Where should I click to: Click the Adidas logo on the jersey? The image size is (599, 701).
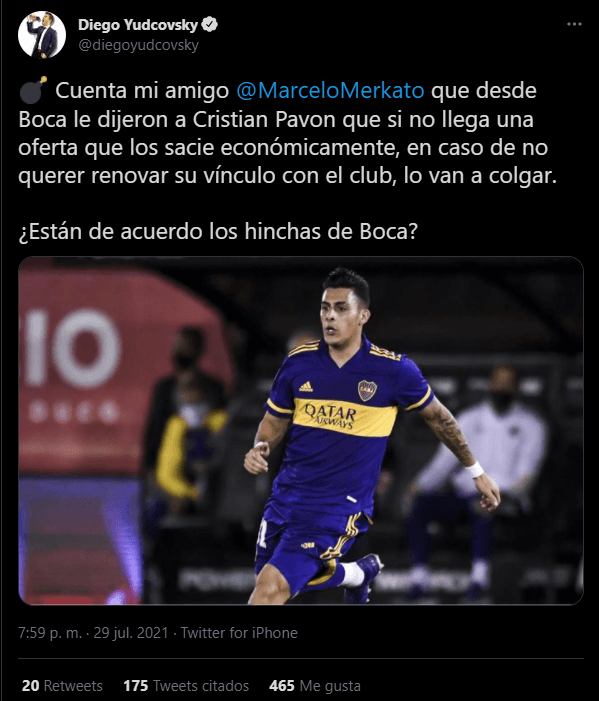point(306,387)
